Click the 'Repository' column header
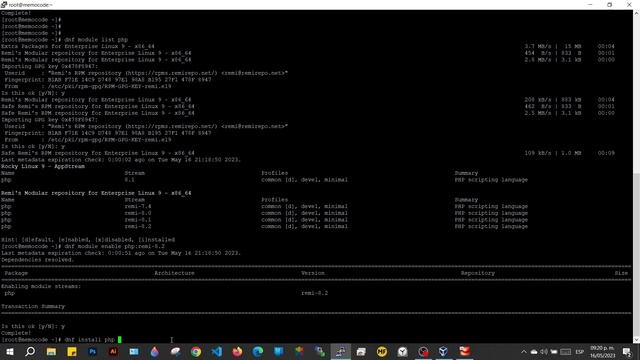The image size is (640, 360). coord(478,273)
